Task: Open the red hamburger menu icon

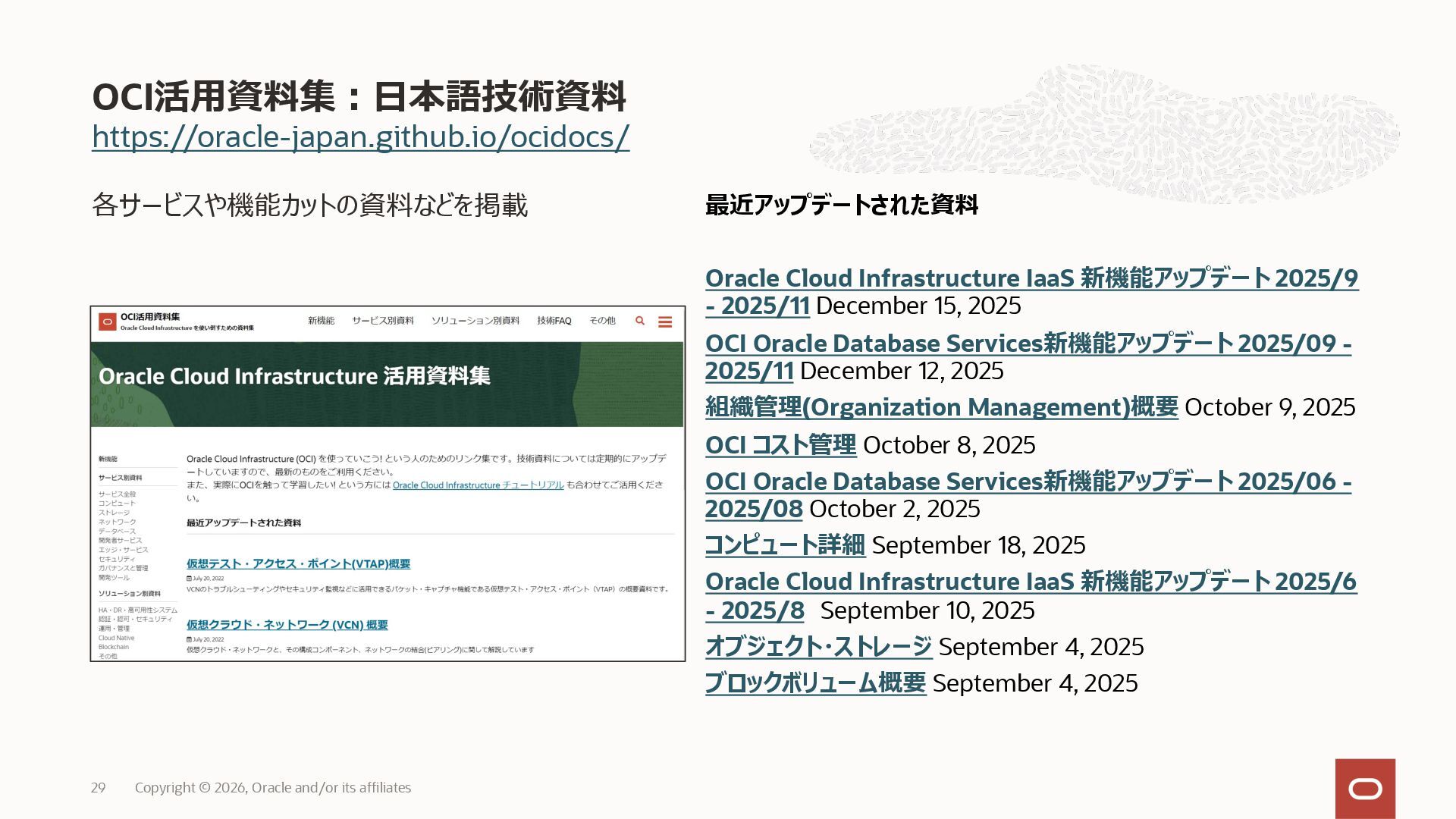Action: click(665, 322)
